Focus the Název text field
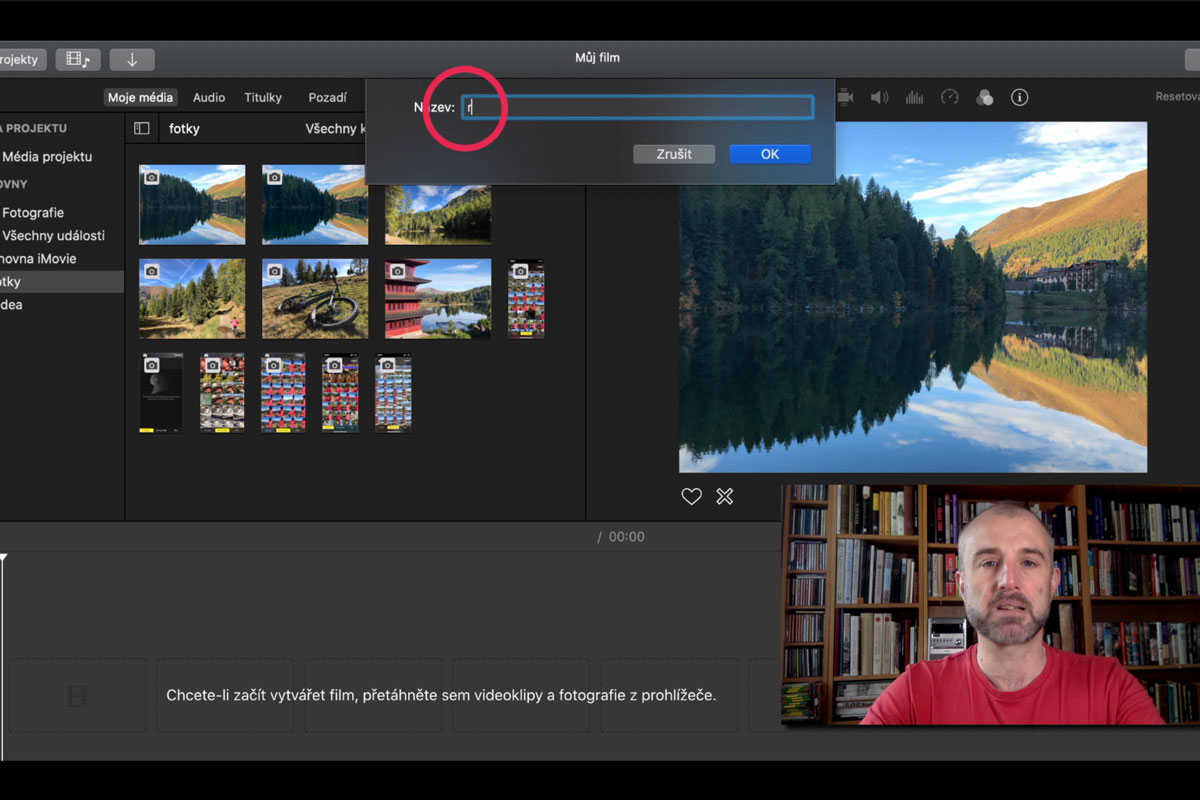This screenshot has width=1200, height=800. [x=638, y=107]
